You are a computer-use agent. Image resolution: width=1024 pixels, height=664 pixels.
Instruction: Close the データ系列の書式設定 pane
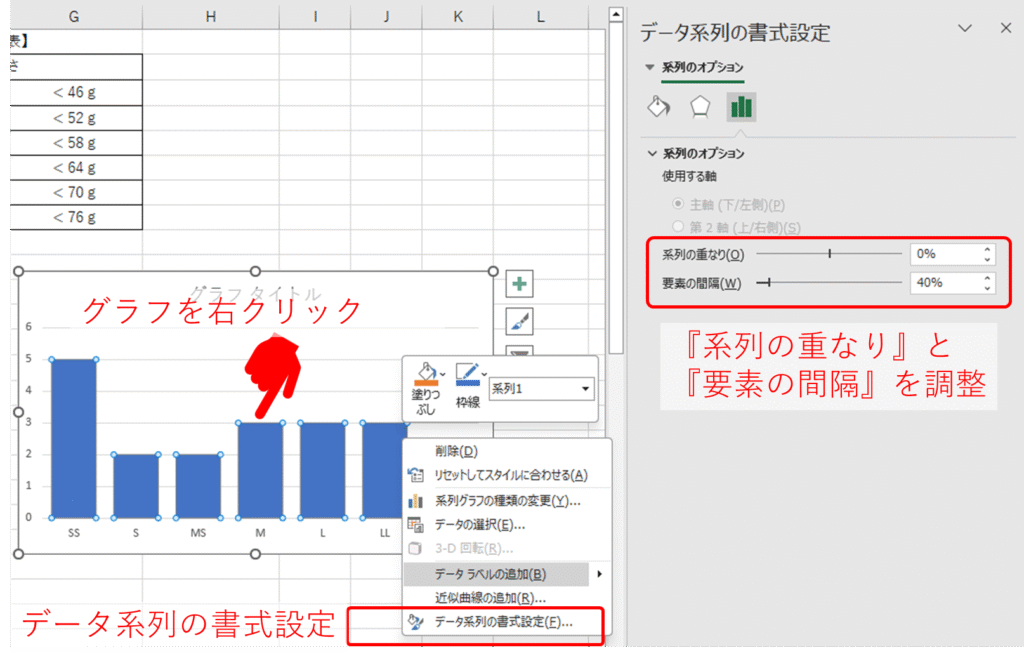1005,29
